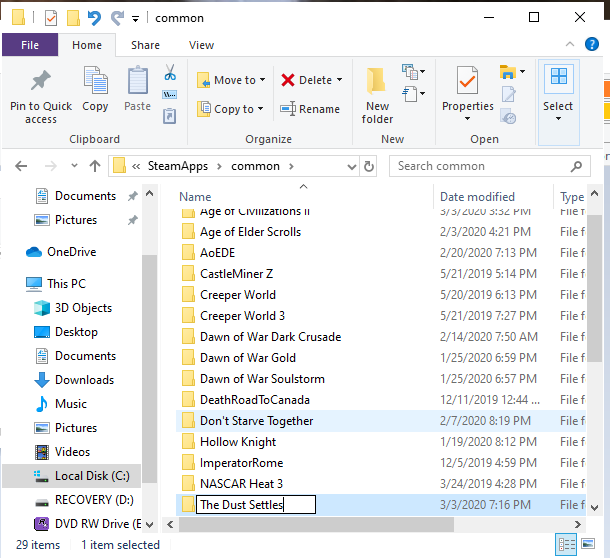Image resolution: width=610 pixels, height=558 pixels.
Task: Click the Redo arrow in title bar
Action: 117,18
